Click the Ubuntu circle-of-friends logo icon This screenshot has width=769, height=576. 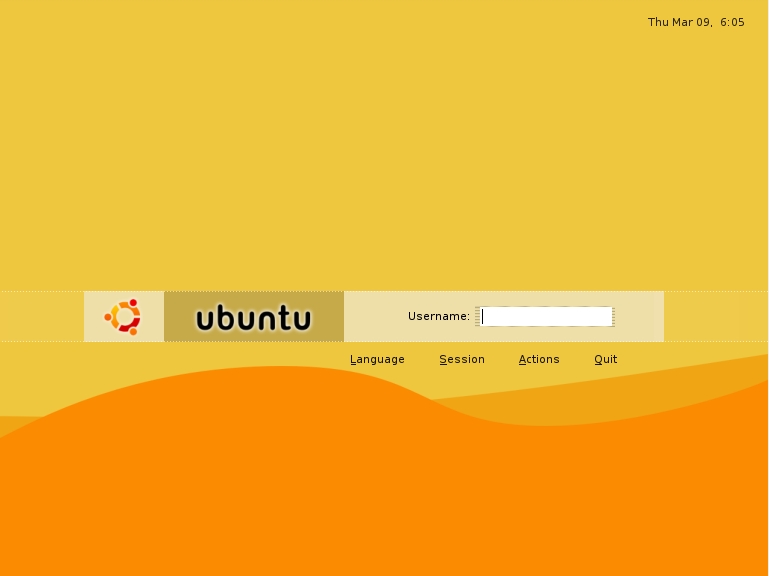click(123, 317)
